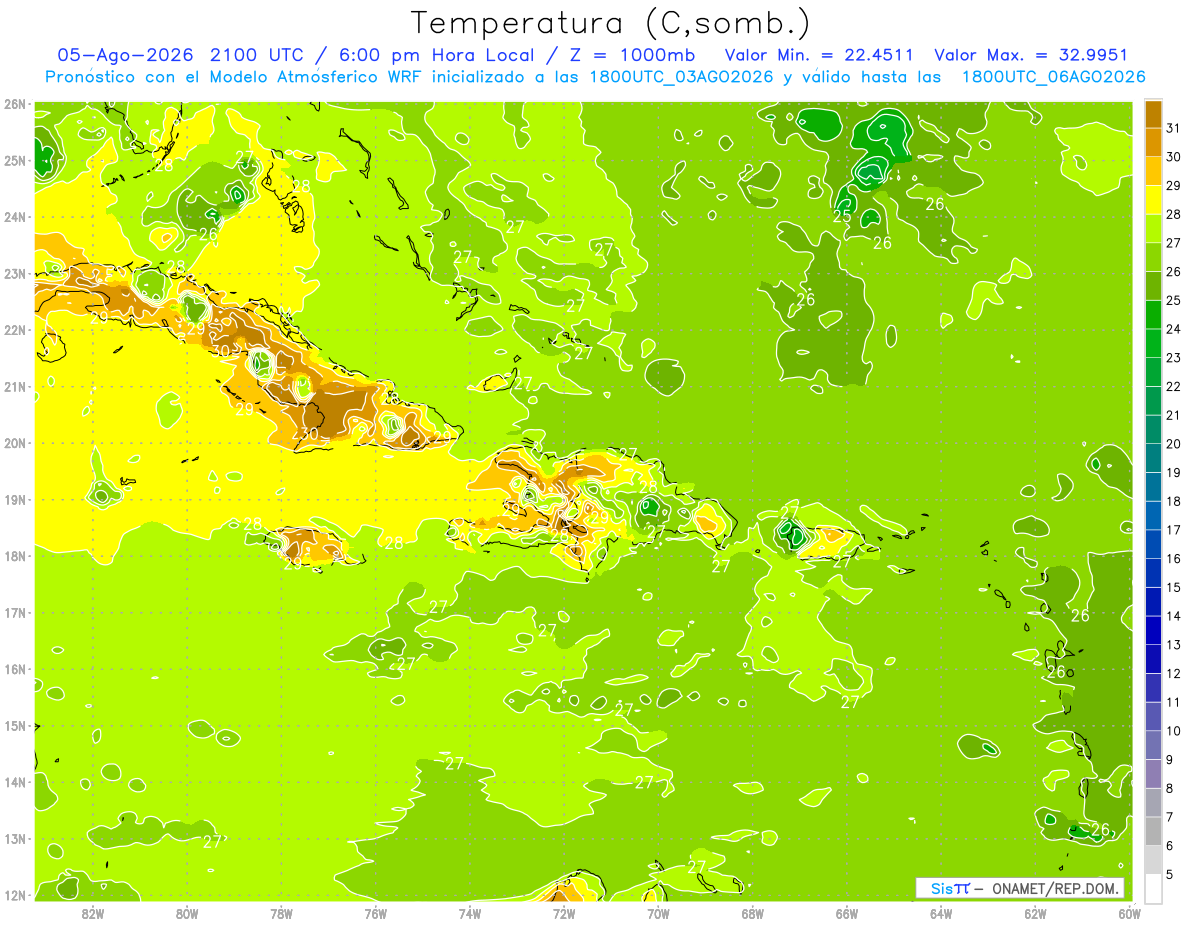Viewport: 1200px width, 927px height.
Task: Click the colorbar value label 29
Action: point(1173,186)
